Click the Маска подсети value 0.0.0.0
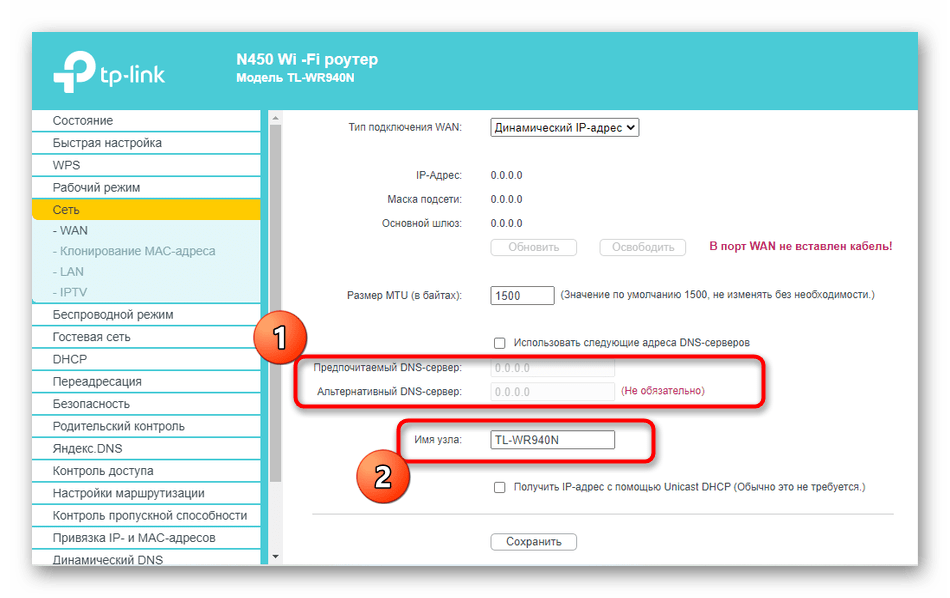Screen dimensions: 950x598 point(506,199)
